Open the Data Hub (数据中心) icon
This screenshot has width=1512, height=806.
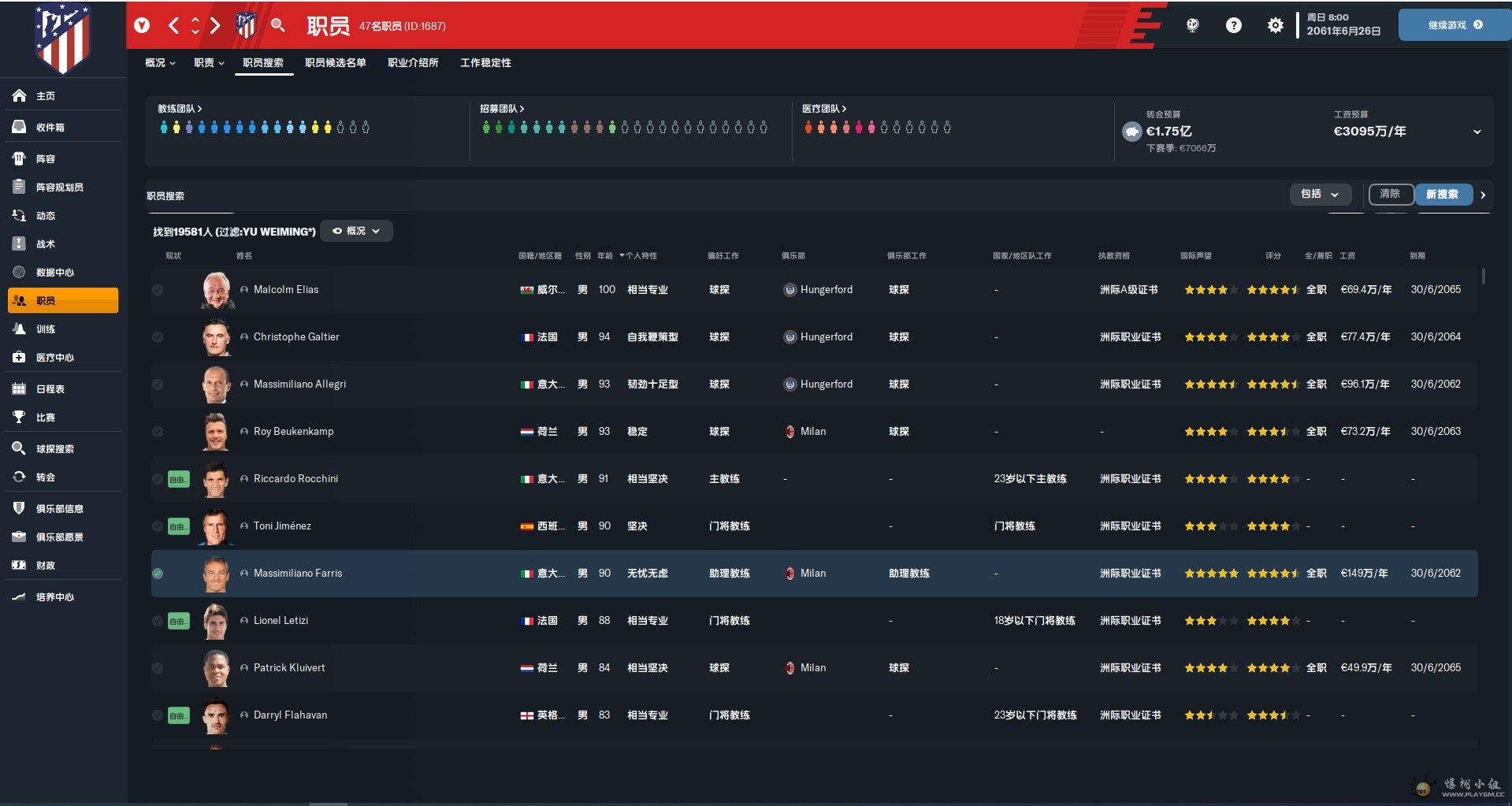tap(19, 272)
